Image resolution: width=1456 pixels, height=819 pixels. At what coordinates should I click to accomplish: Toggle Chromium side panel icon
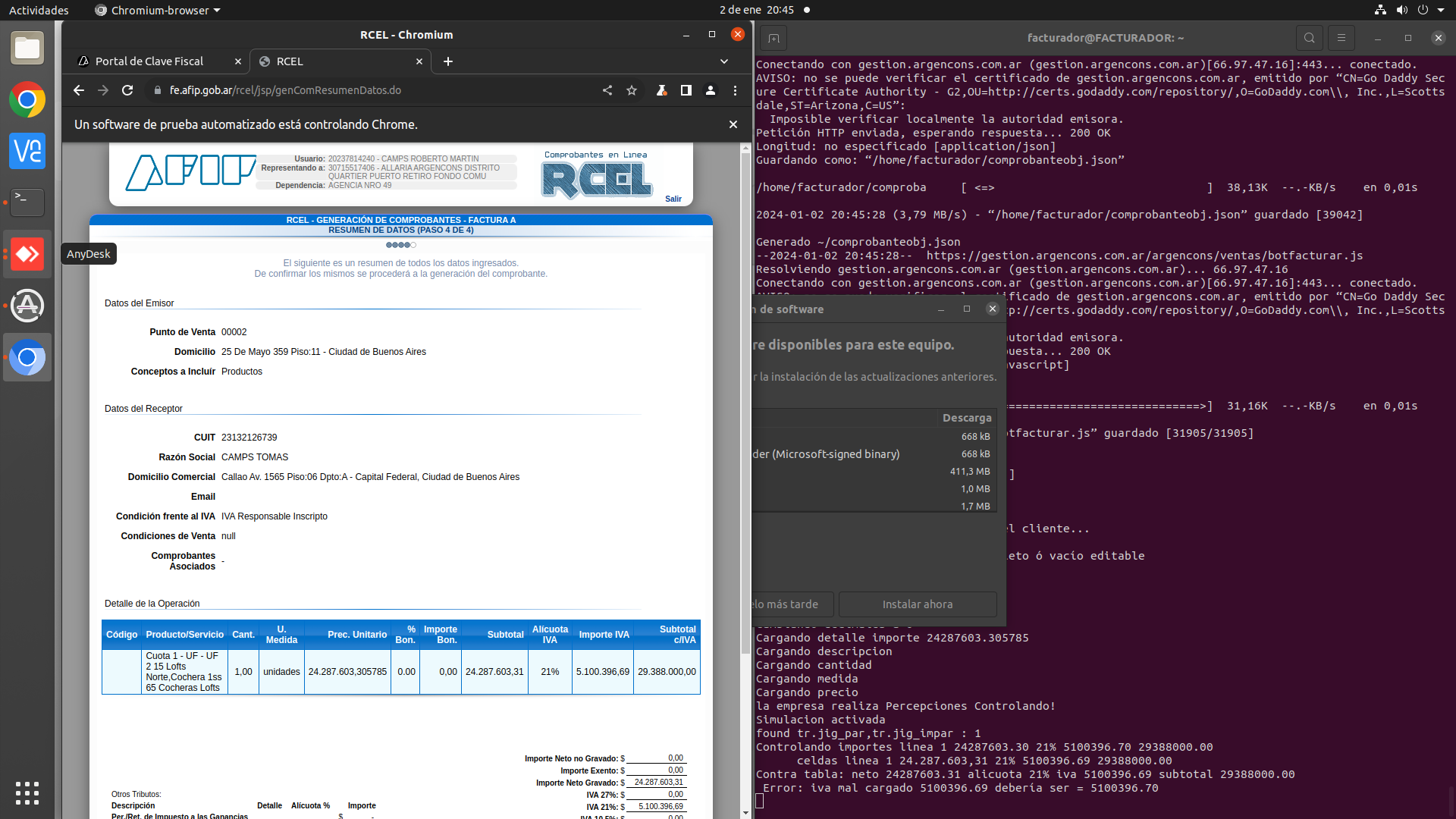(x=686, y=90)
